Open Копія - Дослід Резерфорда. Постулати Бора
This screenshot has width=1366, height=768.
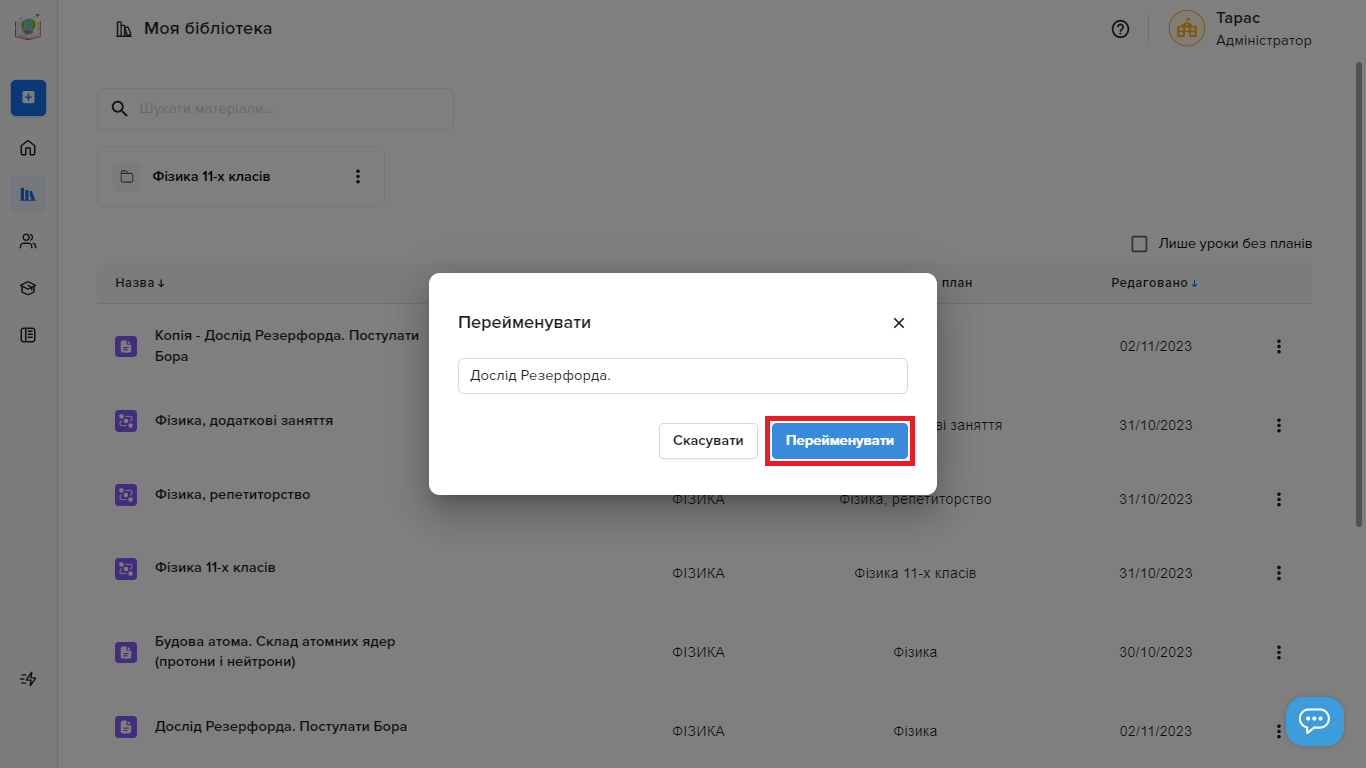pos(287,346)
